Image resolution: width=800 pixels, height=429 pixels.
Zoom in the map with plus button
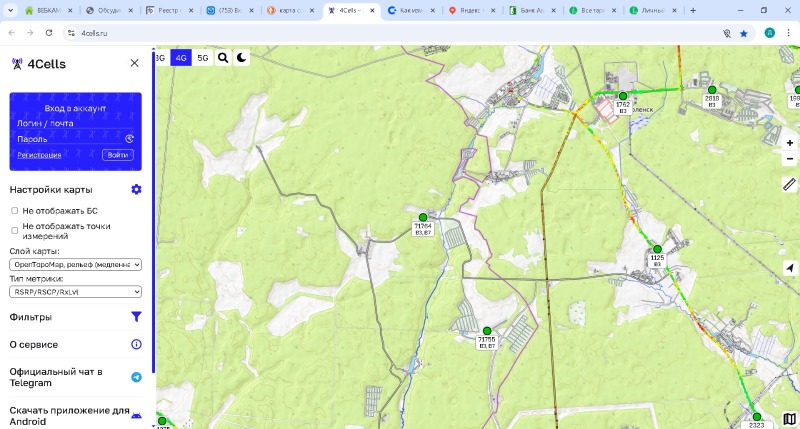click(789, 143)
